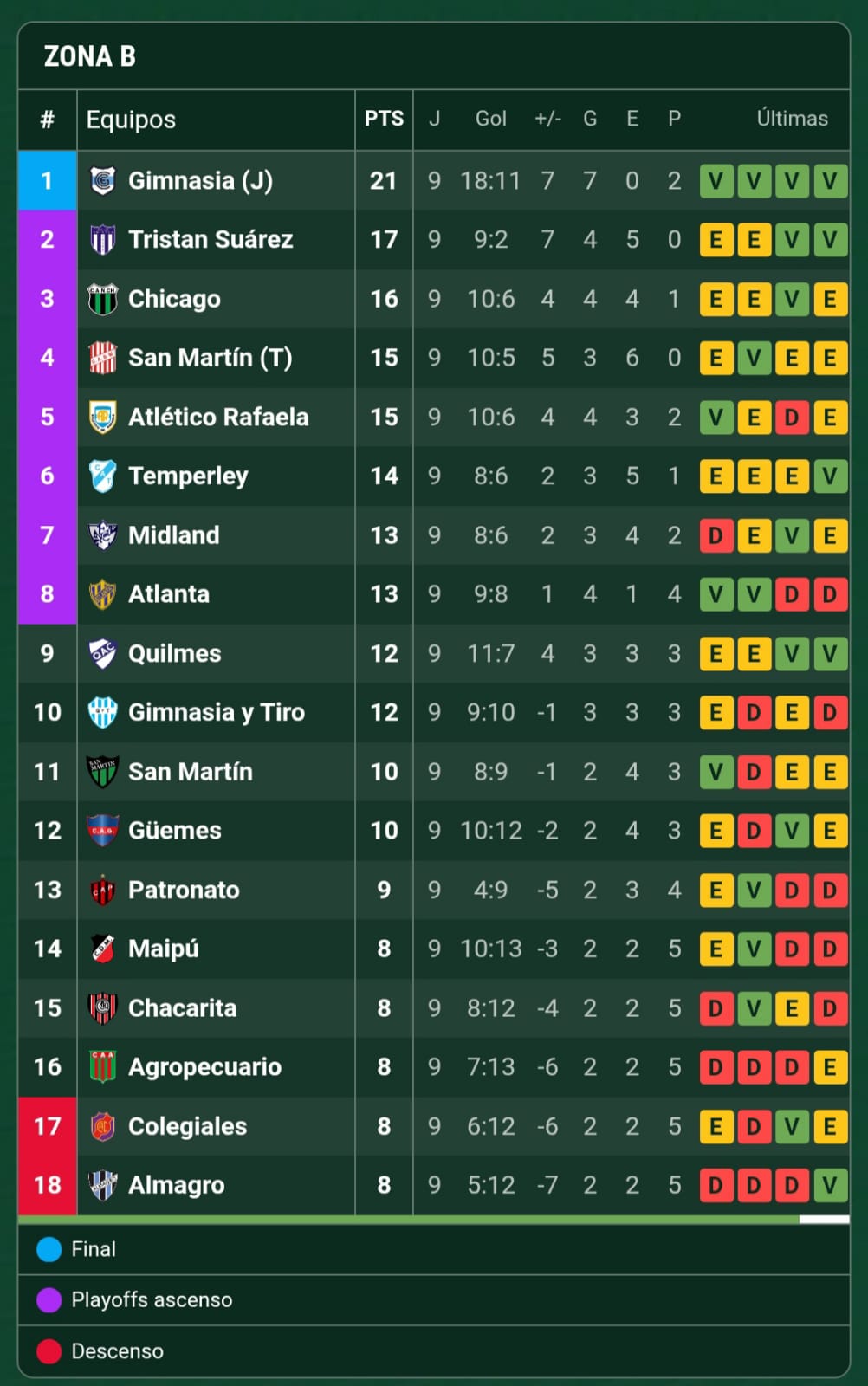Image resolution: width=868 pixels, height=1386 pixels.
Task: Click the Agropecuario team crest icon
Action: 102,1066
